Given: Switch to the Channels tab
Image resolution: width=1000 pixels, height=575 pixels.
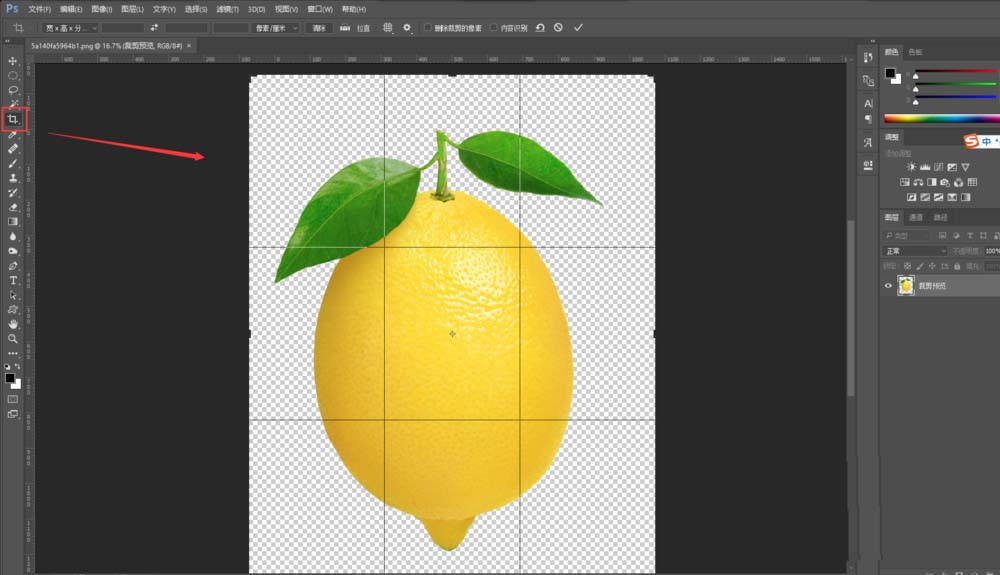Looking at the screenshot, I should coord(916,217).
